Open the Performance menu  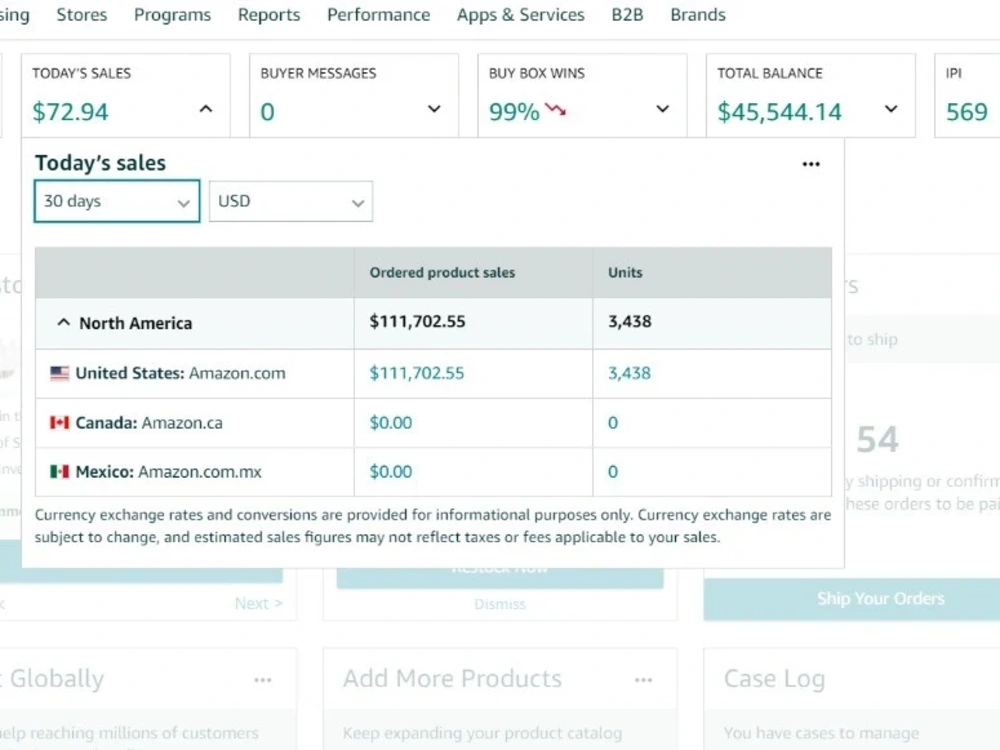pos(378,15)
